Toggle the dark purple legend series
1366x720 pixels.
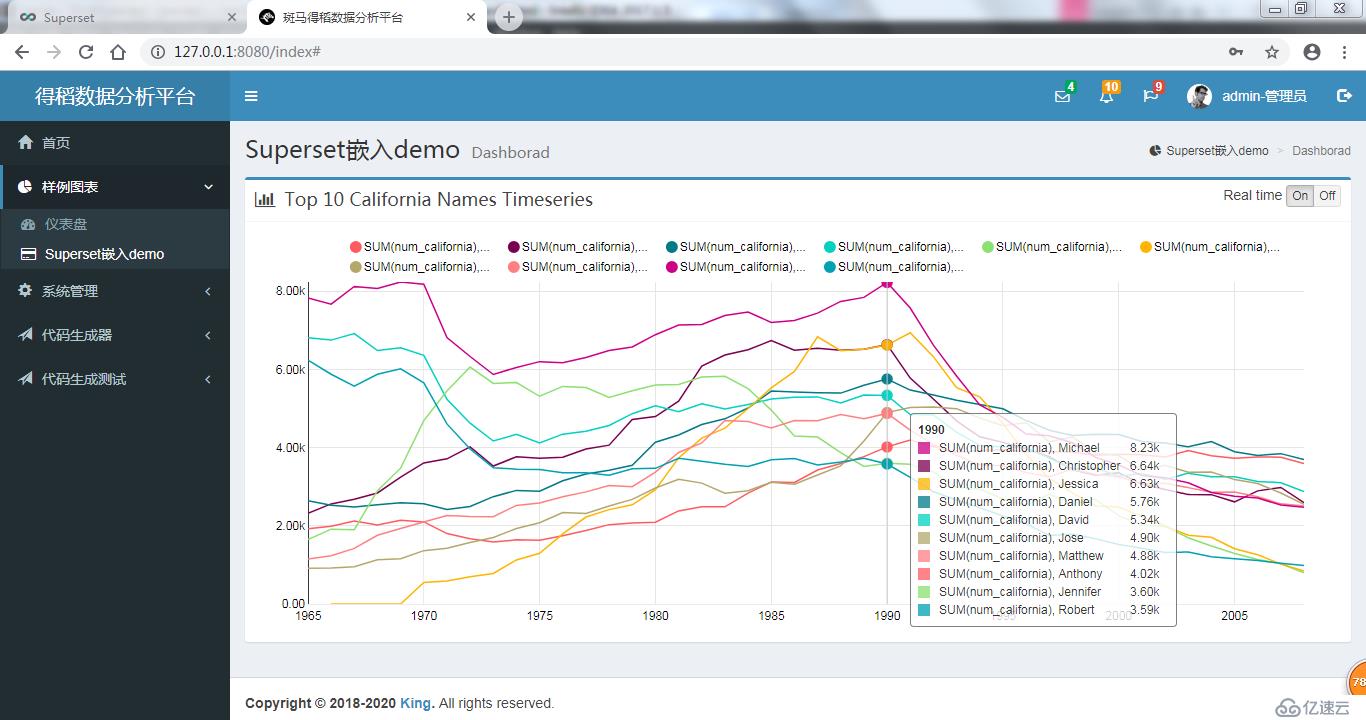pos(578,247)
